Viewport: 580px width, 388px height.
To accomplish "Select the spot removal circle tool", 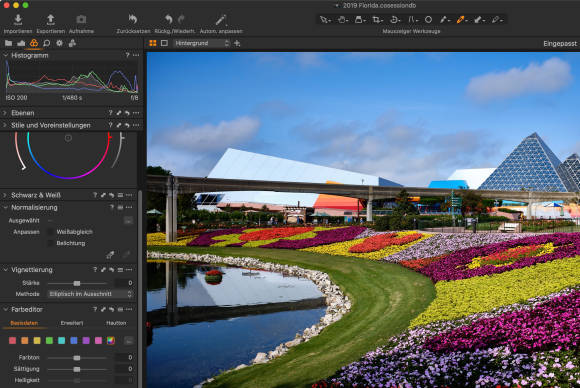I will pos(428,20).
